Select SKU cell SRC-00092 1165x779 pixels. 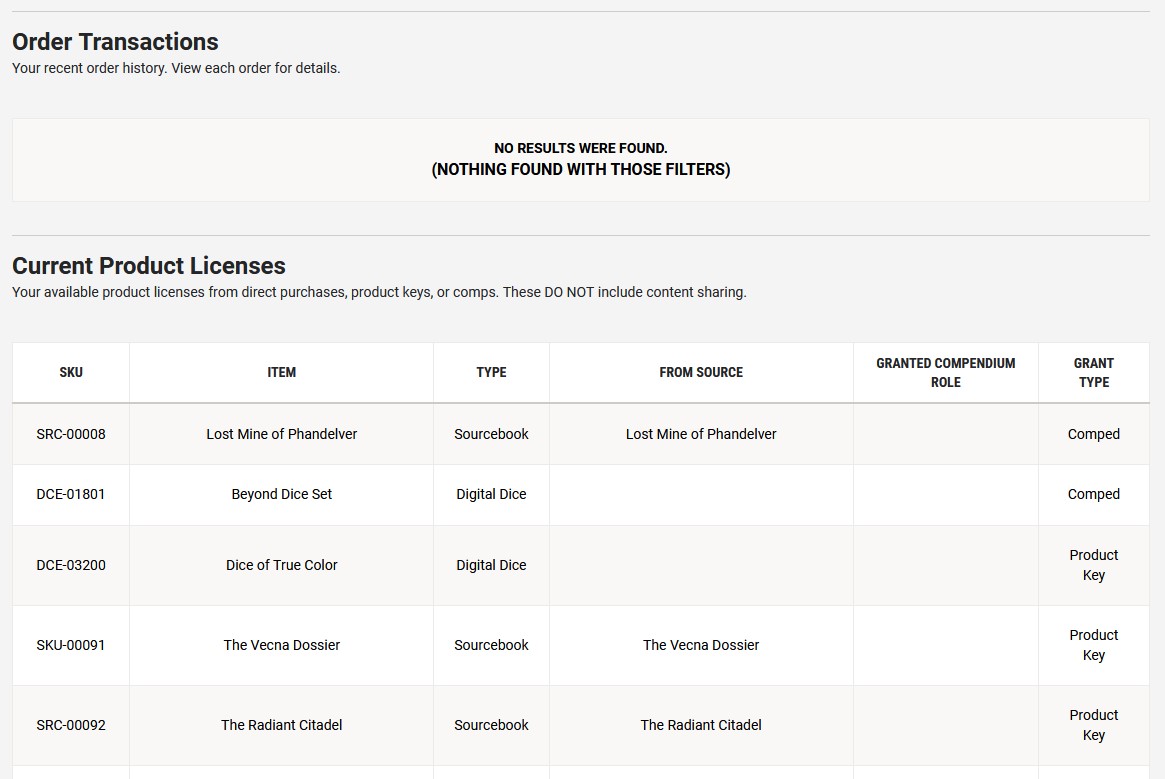point(71,725)
